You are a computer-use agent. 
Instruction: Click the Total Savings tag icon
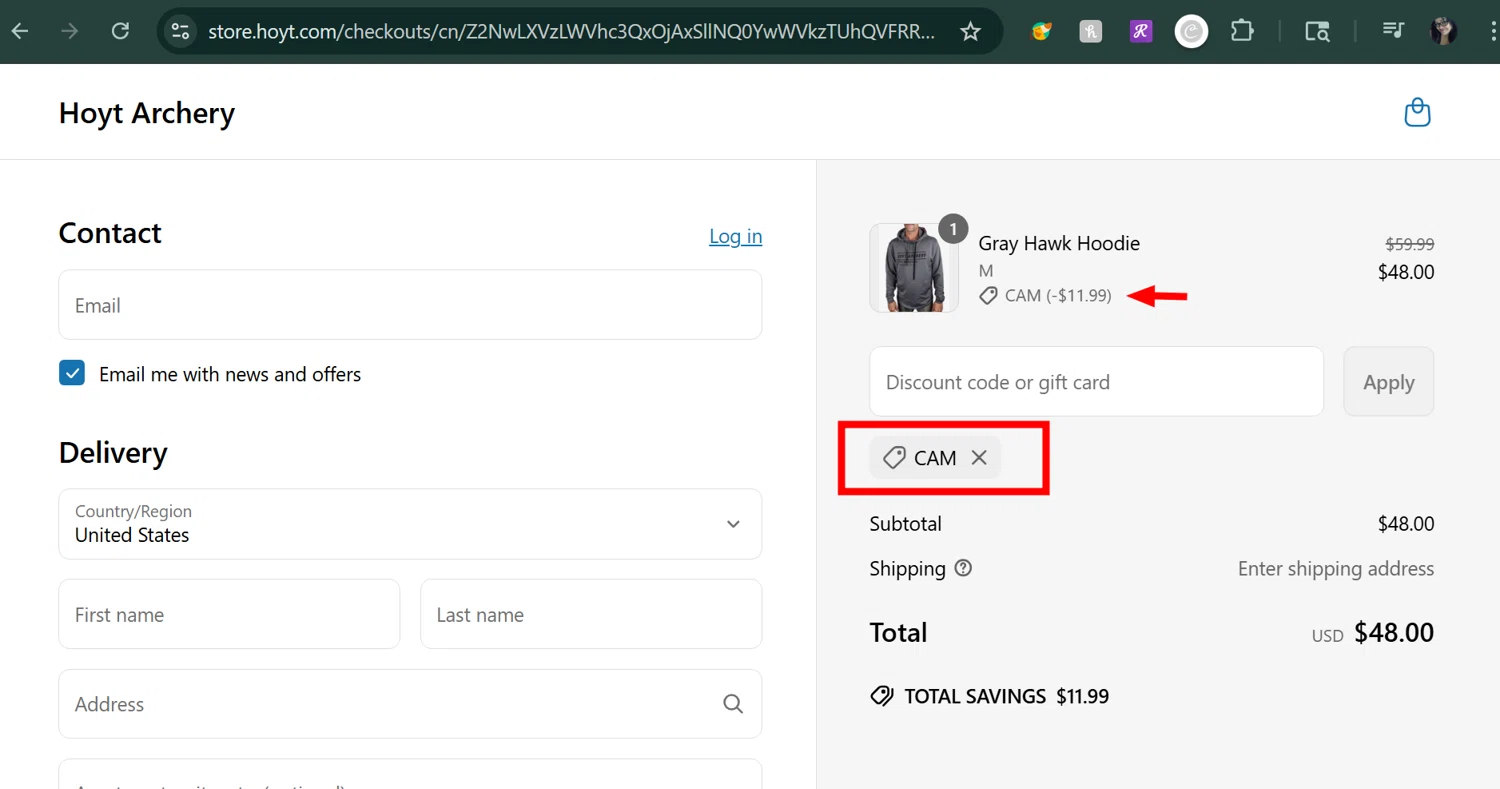(x=881, y=696)
